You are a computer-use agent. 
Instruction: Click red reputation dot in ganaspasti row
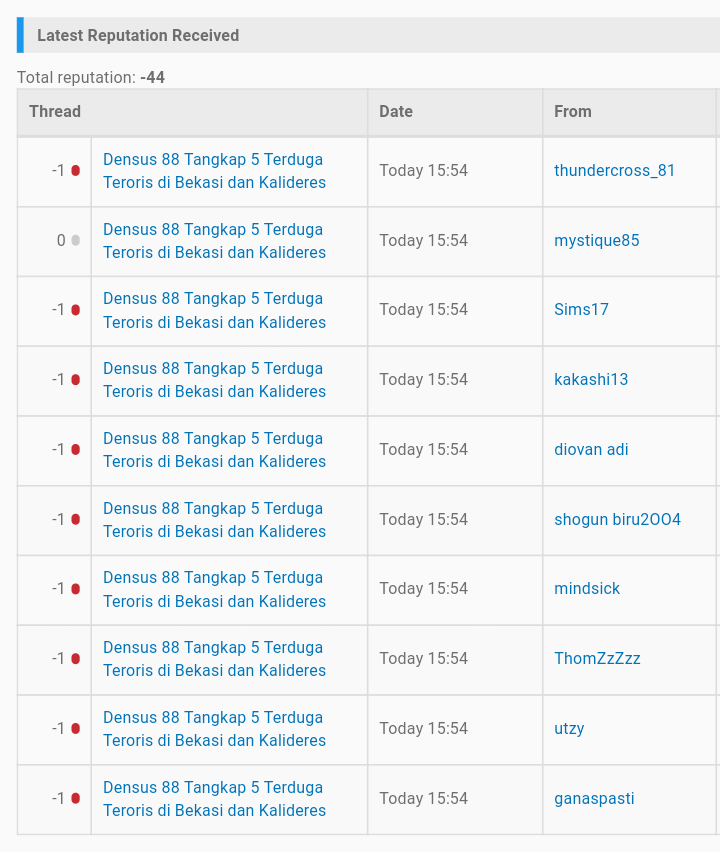75,799
